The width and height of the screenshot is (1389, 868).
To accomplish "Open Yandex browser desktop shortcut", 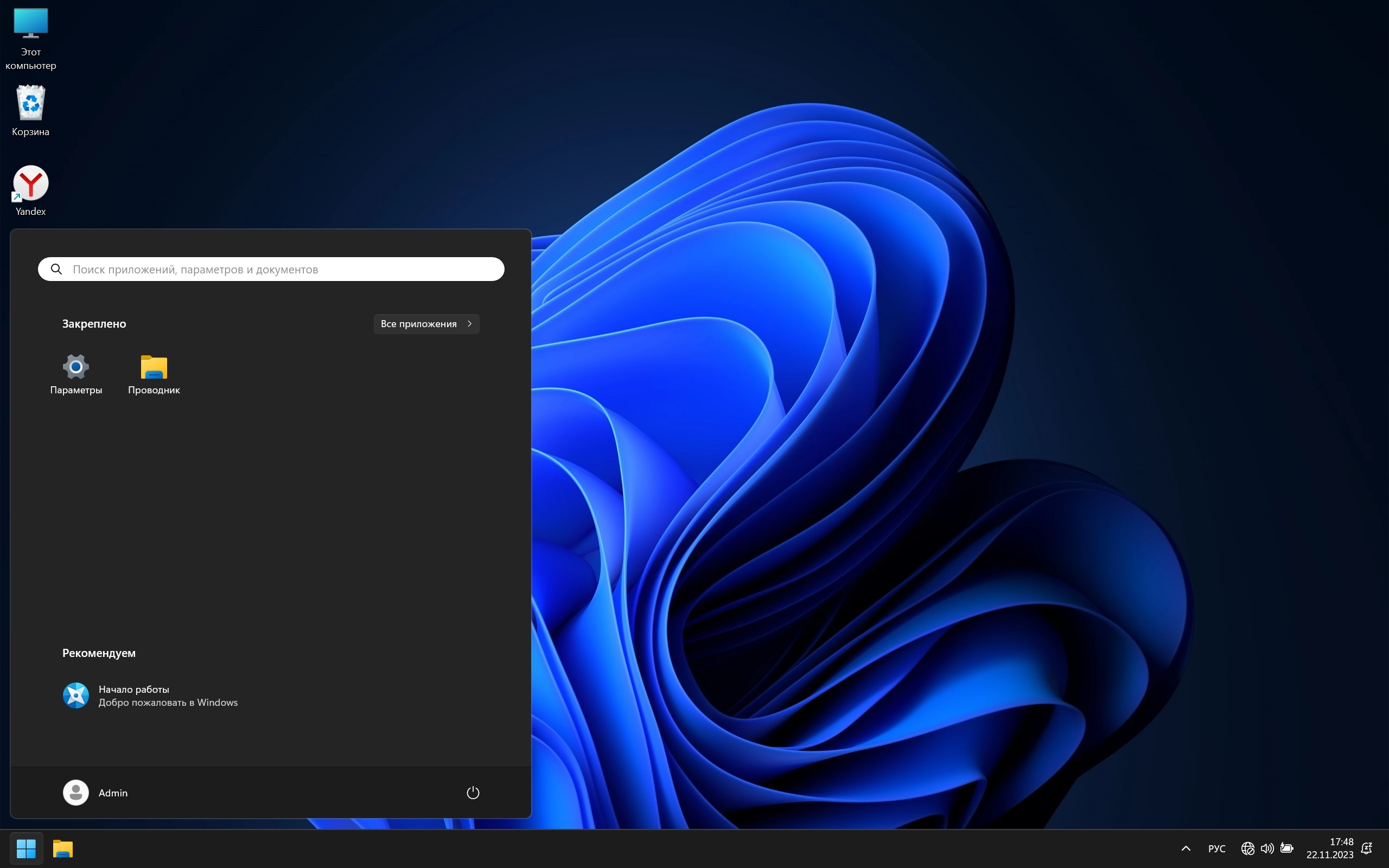I will click(30, 190).
